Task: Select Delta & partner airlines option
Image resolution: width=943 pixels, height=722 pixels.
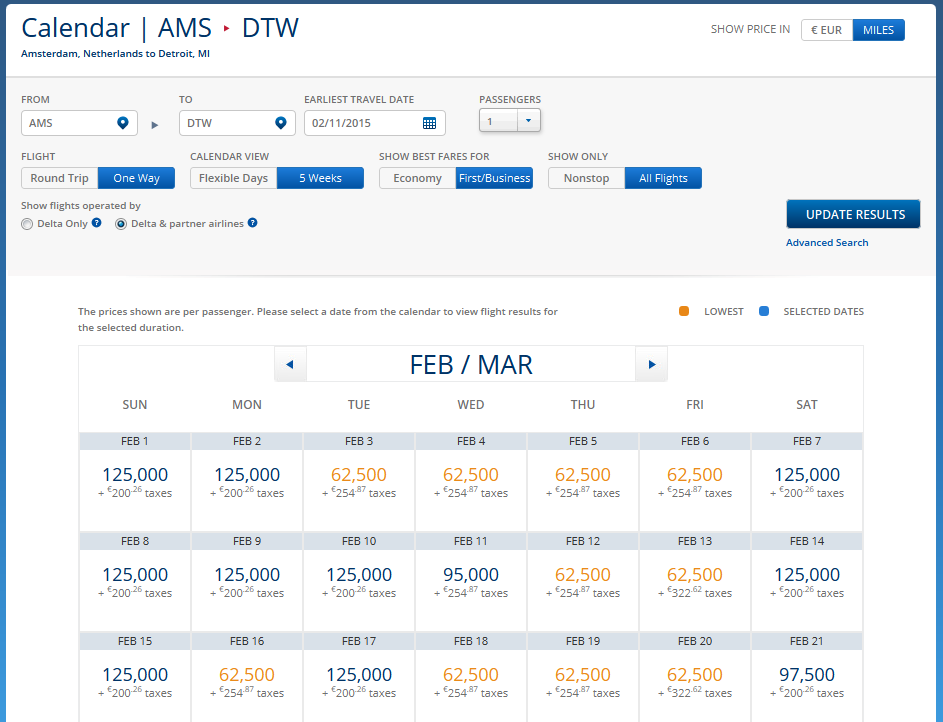Action: 121,223
